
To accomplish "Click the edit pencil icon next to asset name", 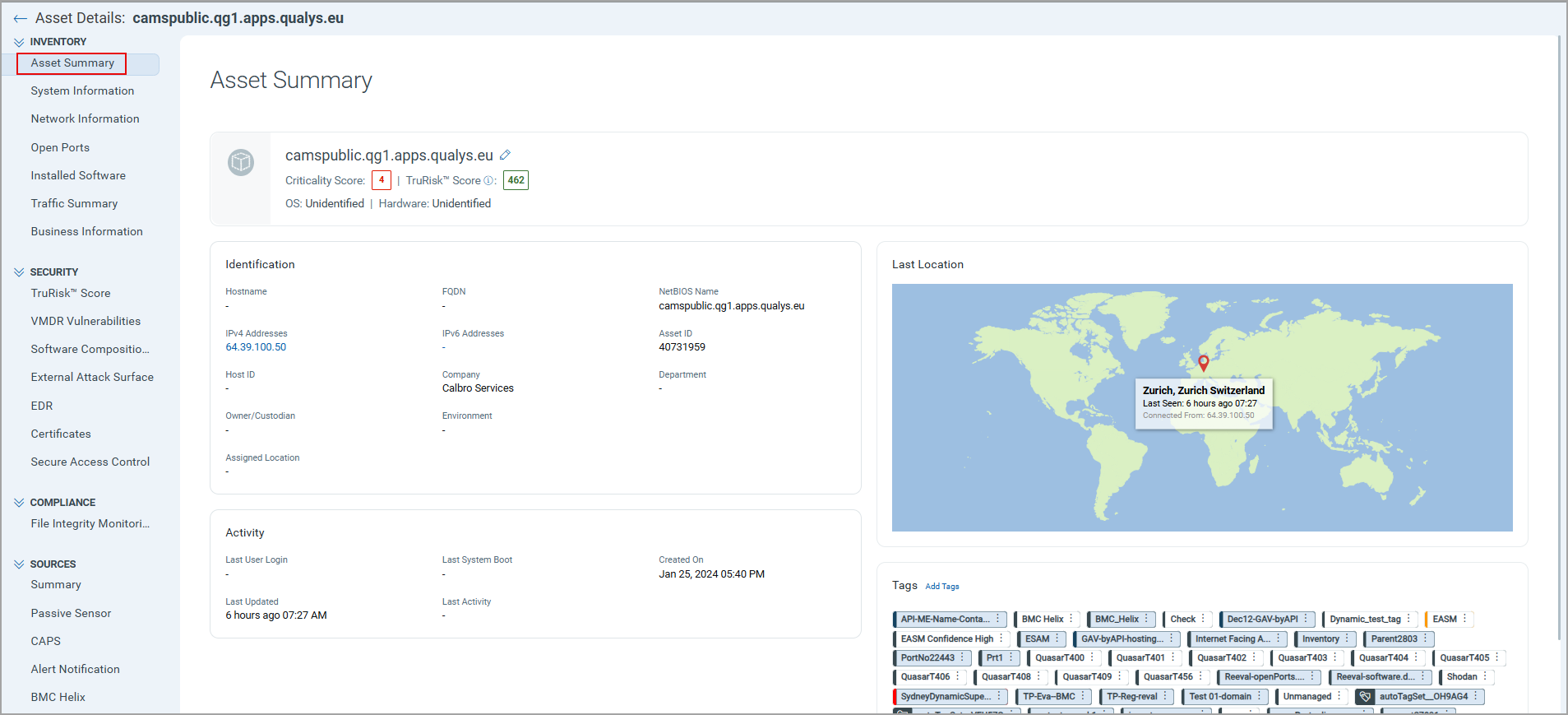I will (506, 155).
